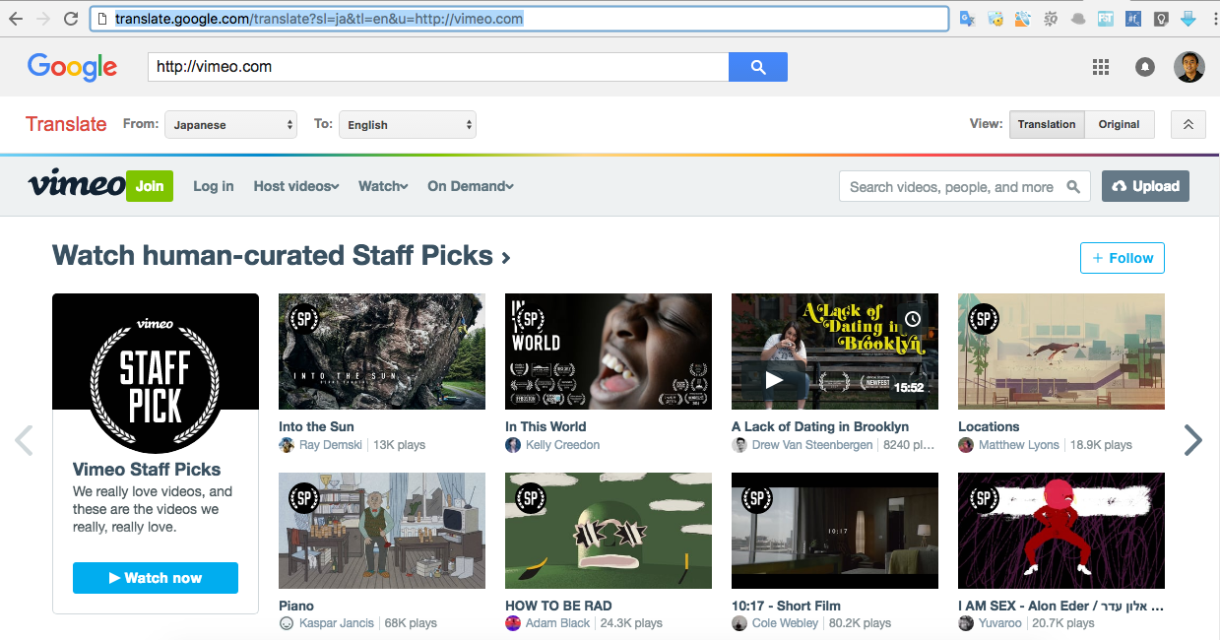The width and height of the screenshot is (1220, 640).
Task: Reload the current page
Action: click(71, 18)
